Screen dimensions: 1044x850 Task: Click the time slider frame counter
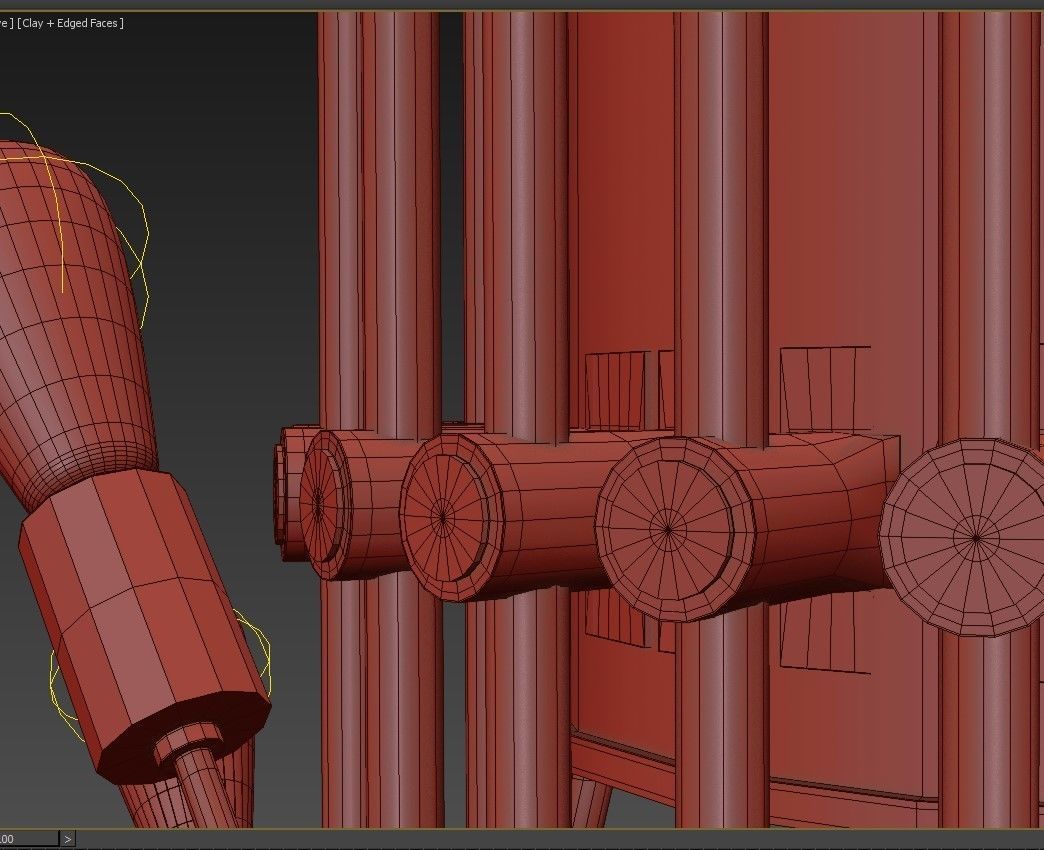pos(29,839)
